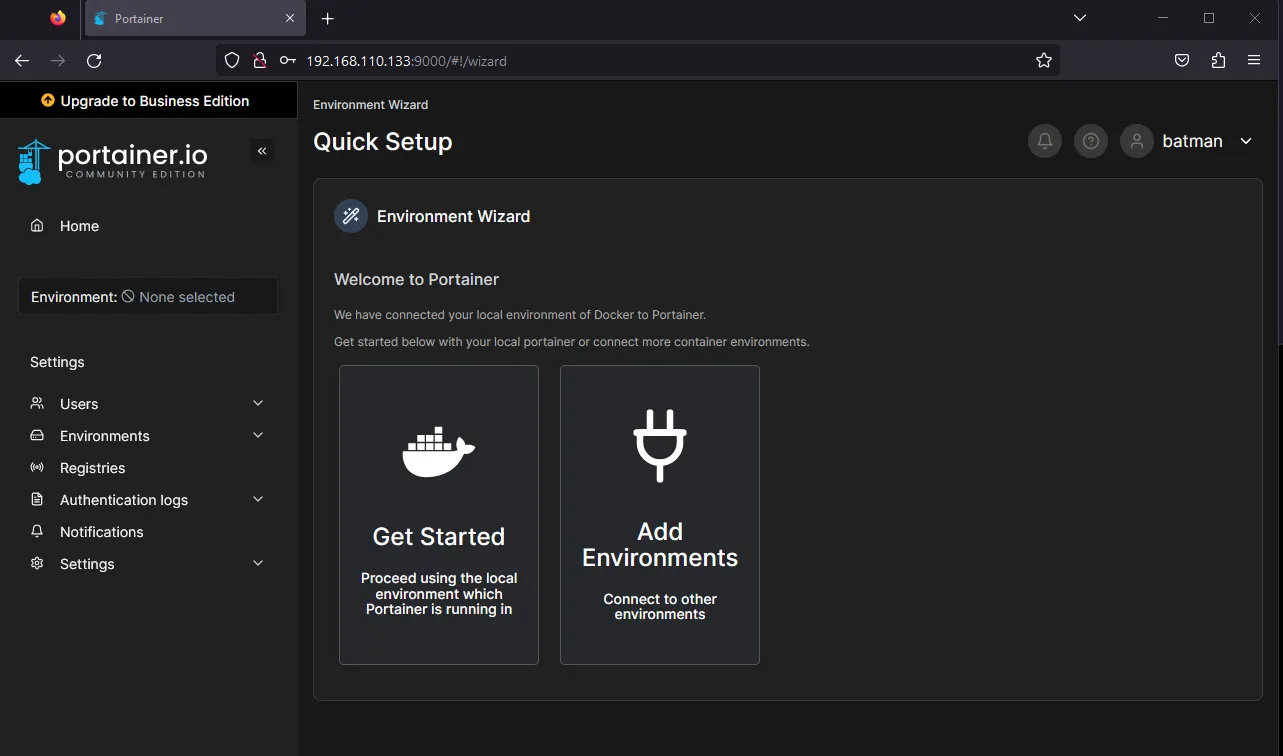The width and height of the screenshot is (1283, 756).
Task: Expand the Environments sidebar chevron
Action: (x=258, y=436)
